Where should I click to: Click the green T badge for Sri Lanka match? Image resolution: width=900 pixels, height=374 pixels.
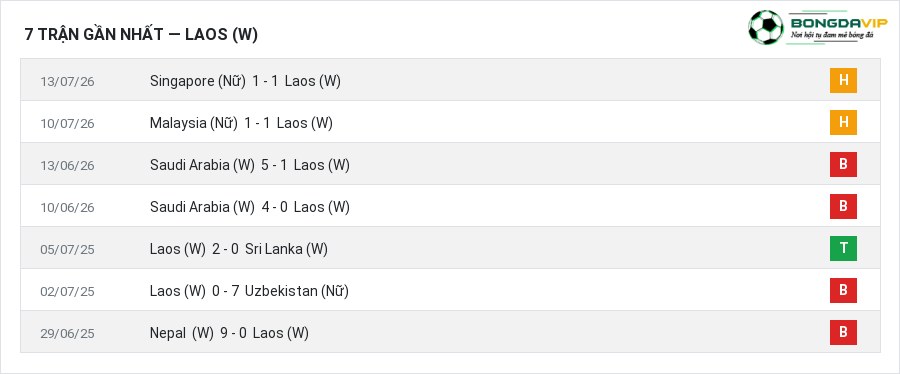[x=843, y=248]
